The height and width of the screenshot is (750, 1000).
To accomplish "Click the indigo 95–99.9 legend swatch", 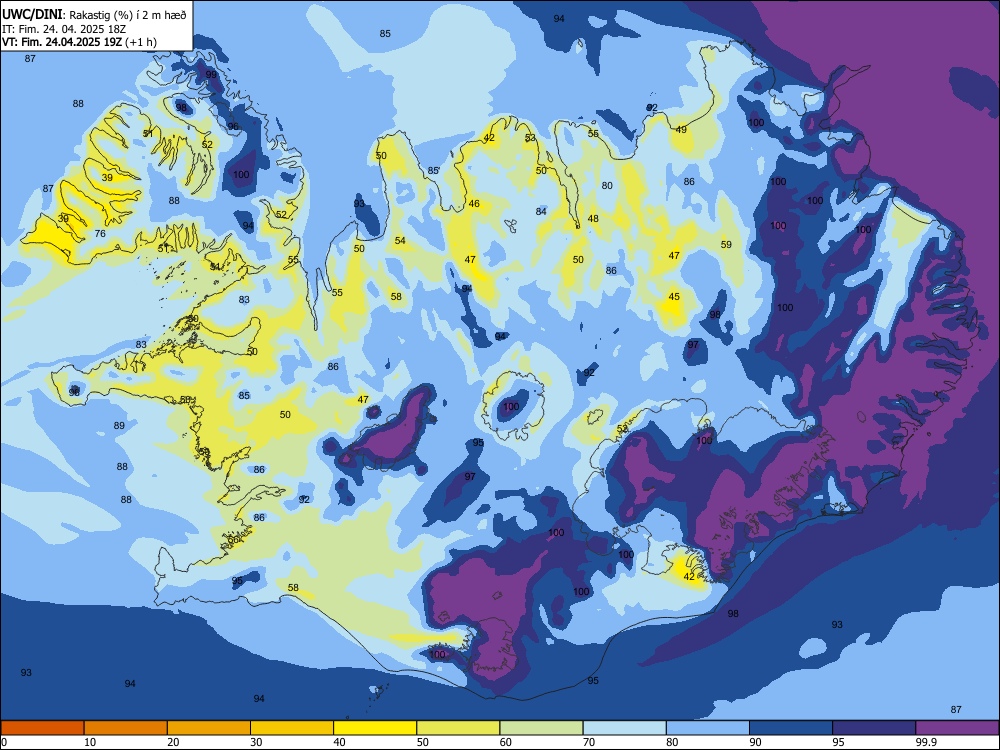I will coord(874,728).
